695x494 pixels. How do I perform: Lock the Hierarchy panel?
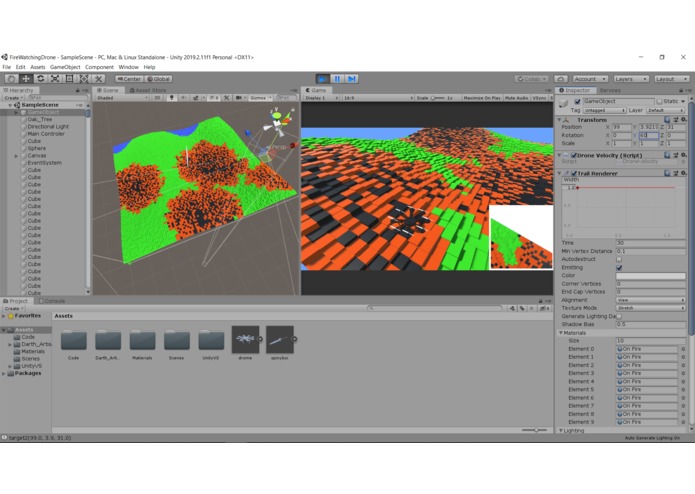[78, 90]
